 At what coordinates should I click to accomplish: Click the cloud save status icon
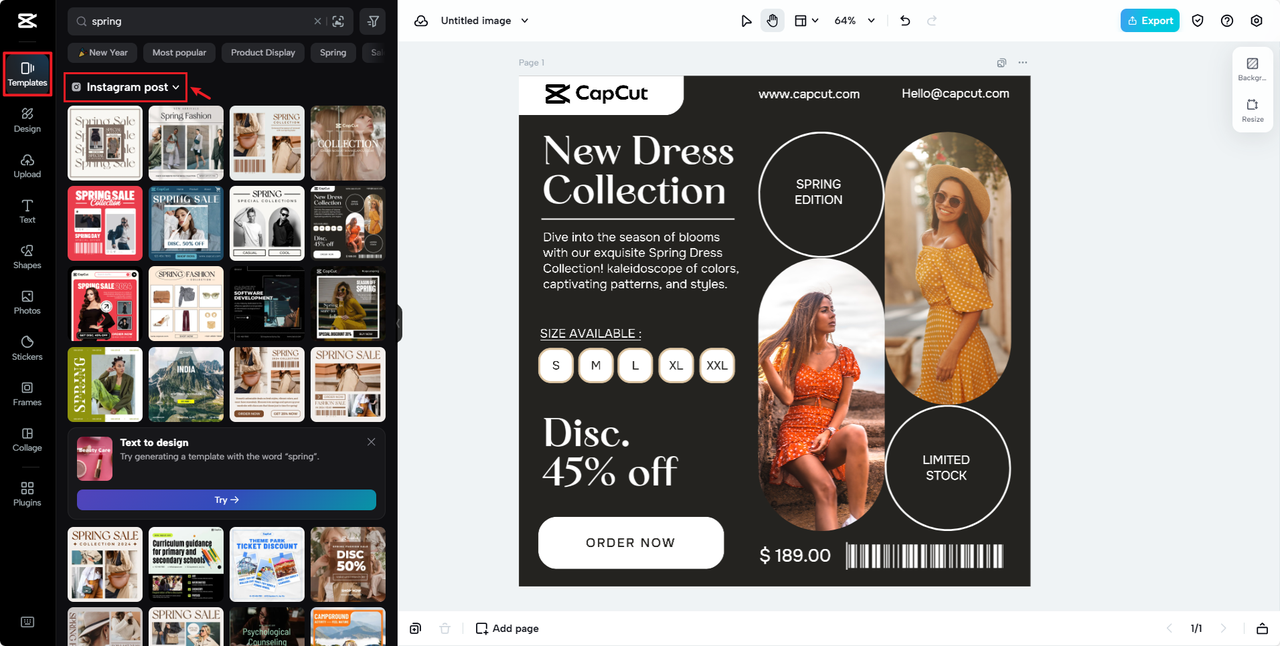tap(421, 21)
